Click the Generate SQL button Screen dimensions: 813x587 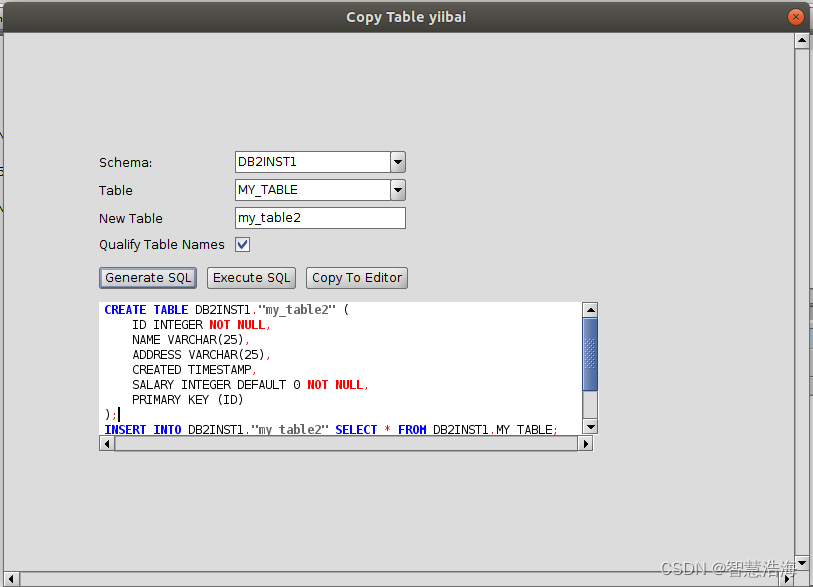147,278
